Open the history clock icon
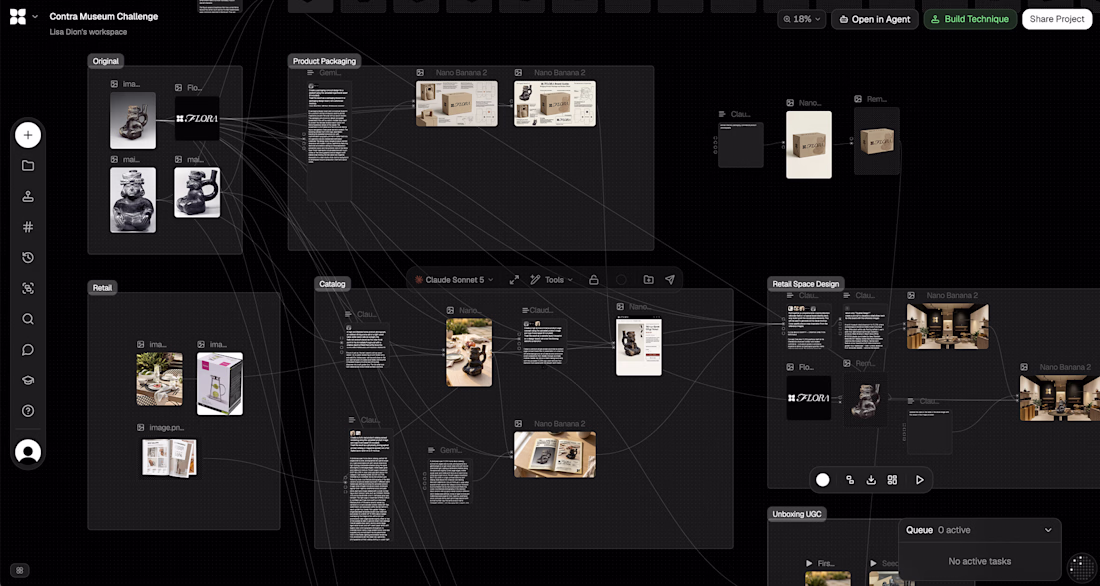Screen dimensions: 1100x586 (28, 258)
